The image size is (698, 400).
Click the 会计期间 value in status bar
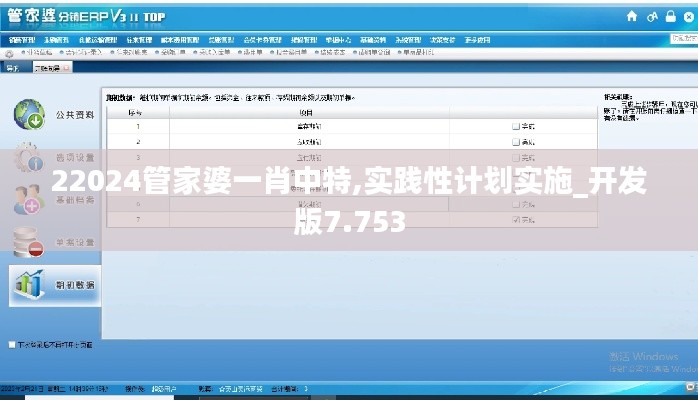click(x=306, y=389)
